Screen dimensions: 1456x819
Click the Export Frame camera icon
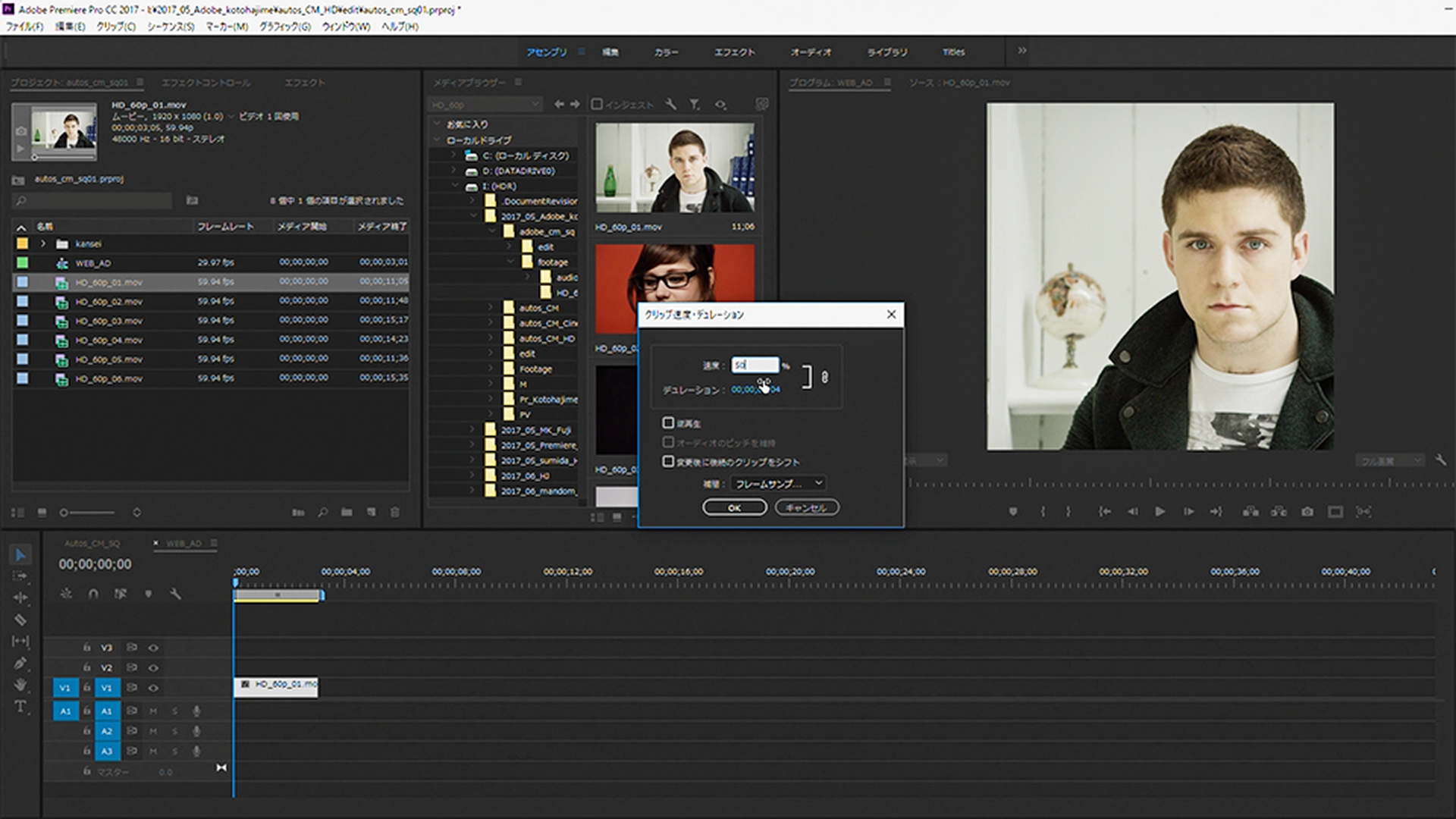1307,512
